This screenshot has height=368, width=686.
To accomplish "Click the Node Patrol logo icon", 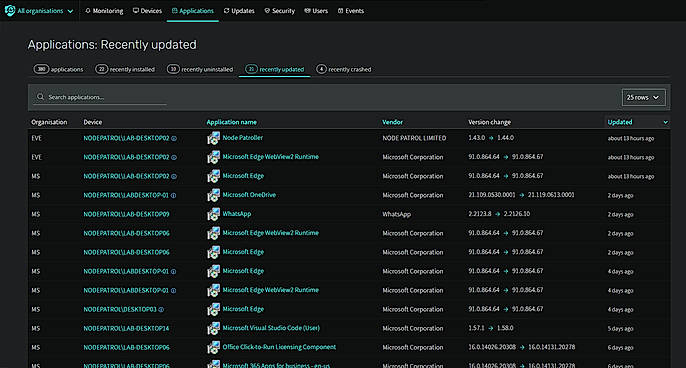I will pos(10,11).
